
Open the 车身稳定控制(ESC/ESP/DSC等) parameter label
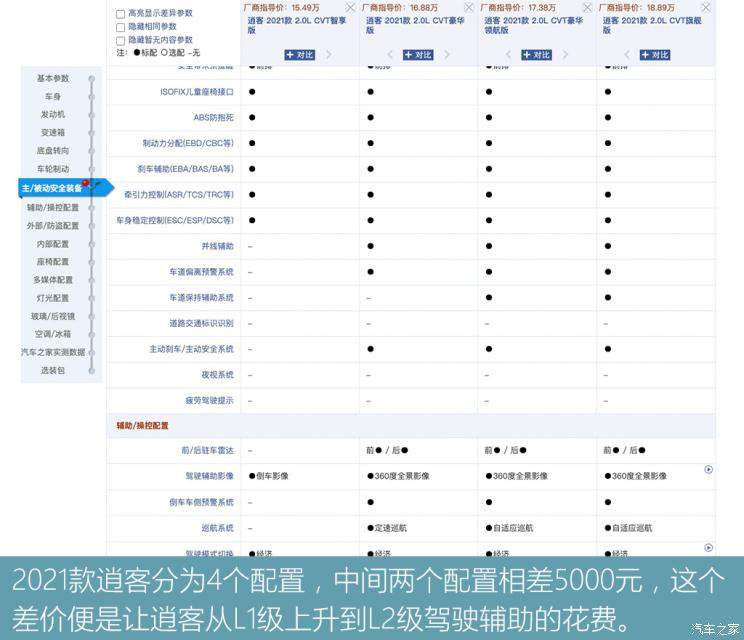pos(175,220)
